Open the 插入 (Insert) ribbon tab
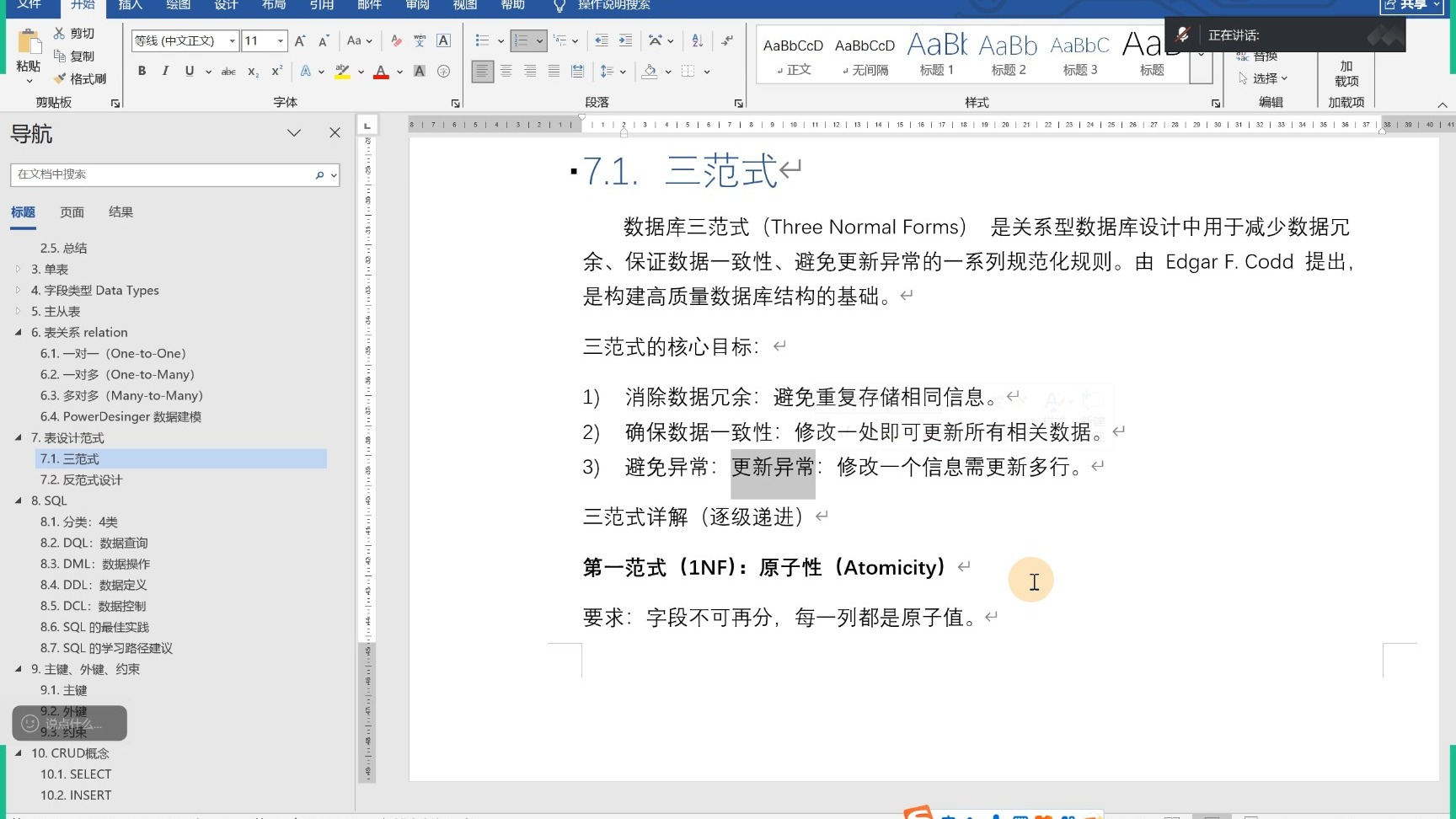Image resolution: width=1456 pixels, height=819 pixels. pyautogui.click(x=131, y=5)
